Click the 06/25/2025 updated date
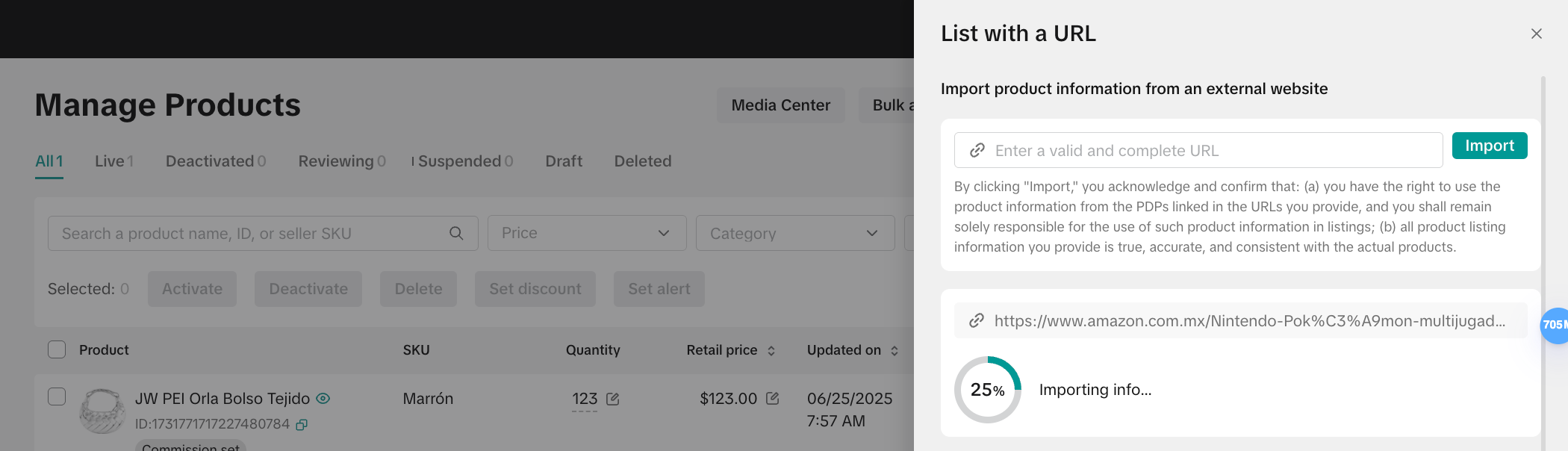1568x451 pixels. click(850, 399)
